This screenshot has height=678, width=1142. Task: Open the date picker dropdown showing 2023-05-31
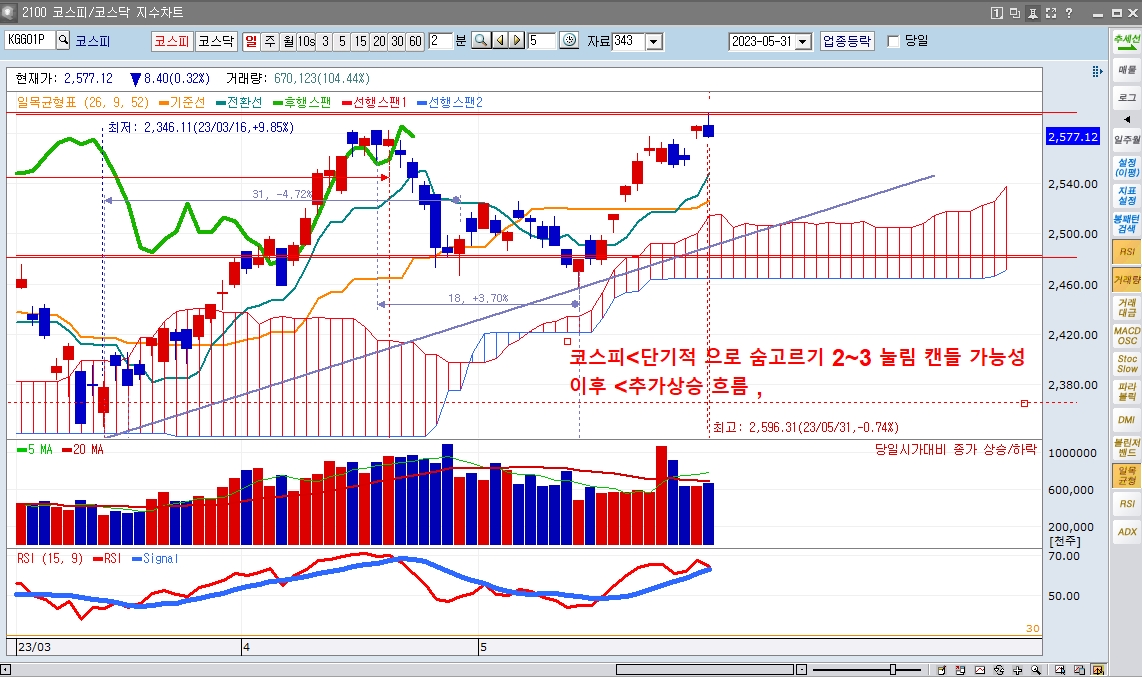pyautogui.click(x=803, y=41)
